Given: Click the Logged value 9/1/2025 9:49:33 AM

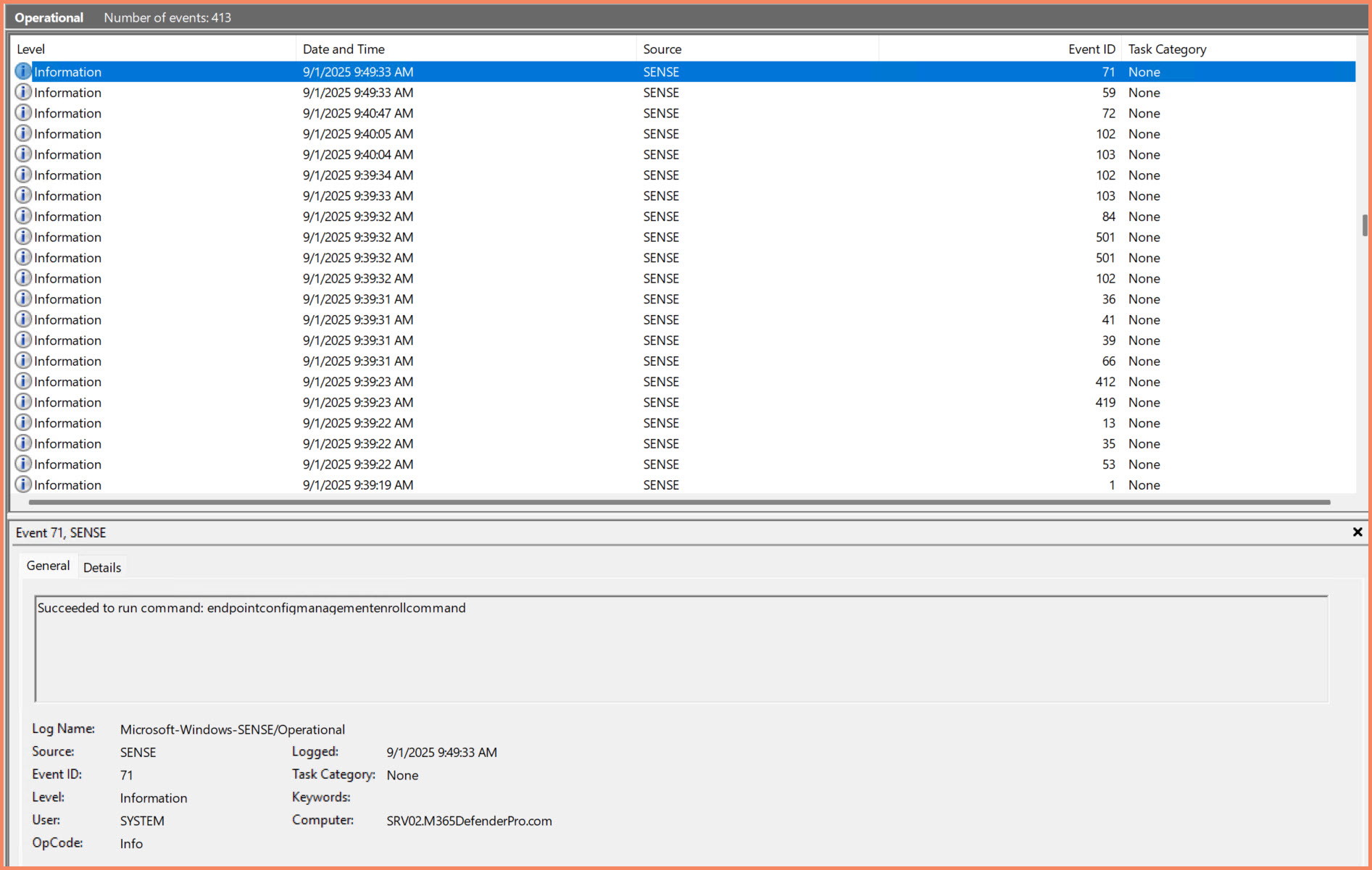Looking at the screenshot, I should coord(441,752).
